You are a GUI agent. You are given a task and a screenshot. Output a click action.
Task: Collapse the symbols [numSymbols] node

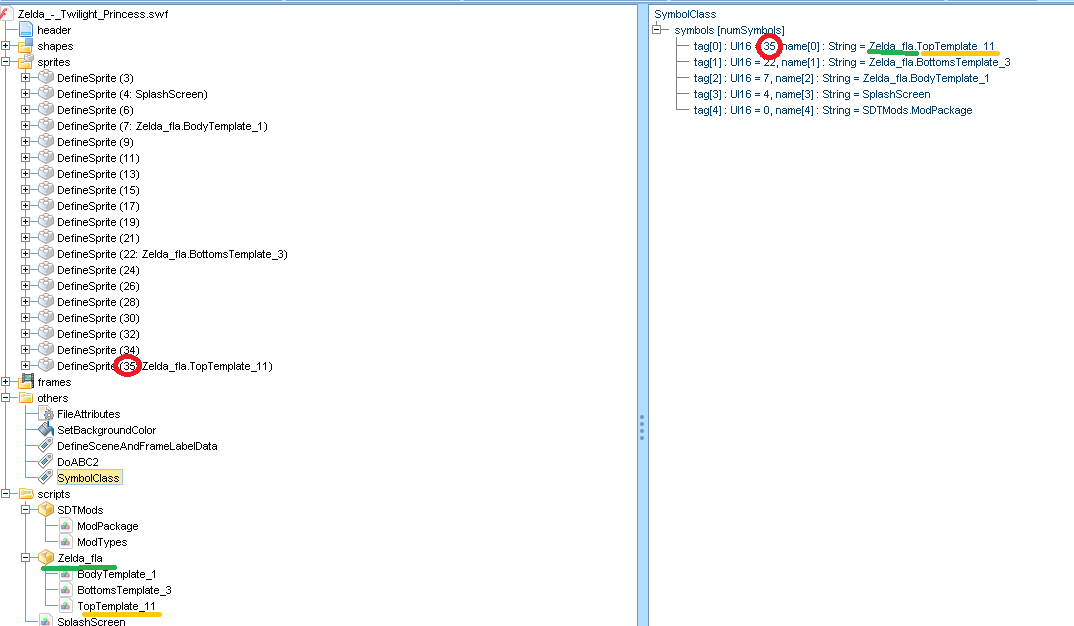[x=658, y=30]
